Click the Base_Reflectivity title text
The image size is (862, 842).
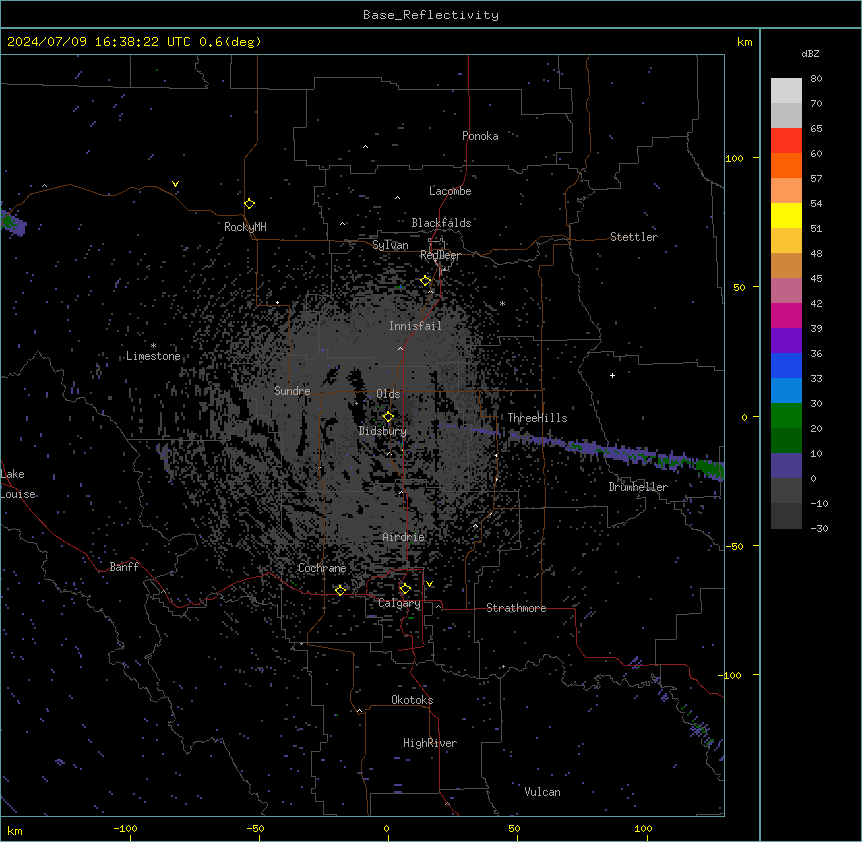point(431,15)
